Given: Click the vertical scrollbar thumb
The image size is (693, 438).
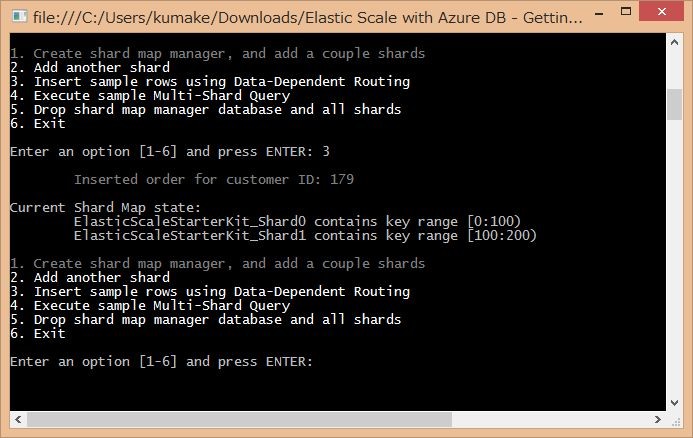Looking at the screenshot, I should pyautogui.click(x=674, y=104).
